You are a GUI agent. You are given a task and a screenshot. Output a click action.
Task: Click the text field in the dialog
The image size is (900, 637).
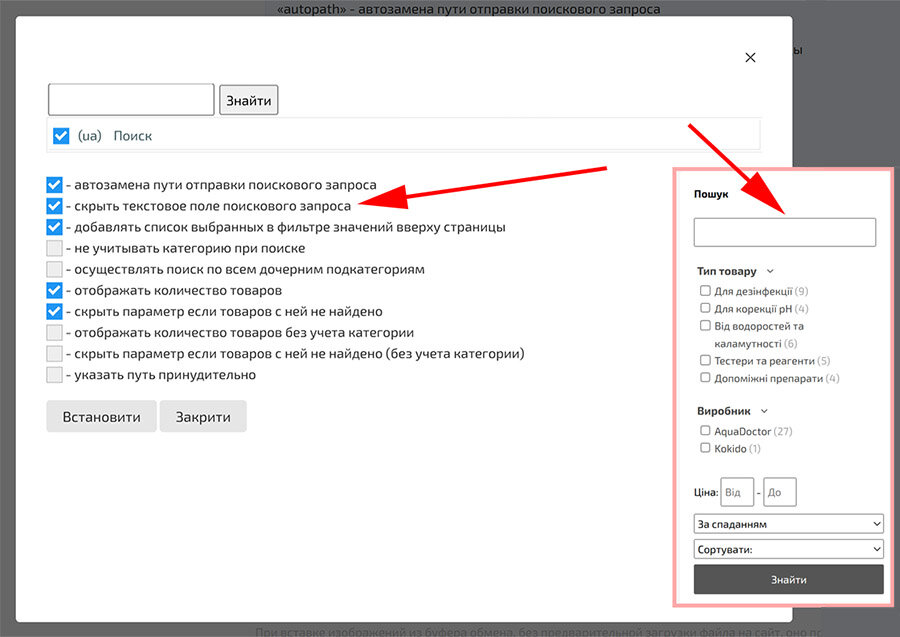[131, 100]
